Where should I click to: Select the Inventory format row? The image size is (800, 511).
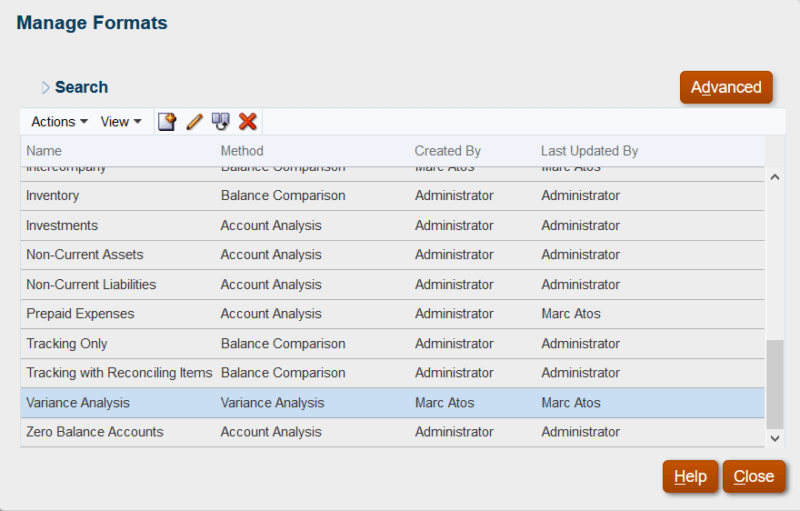coord(53,196)
